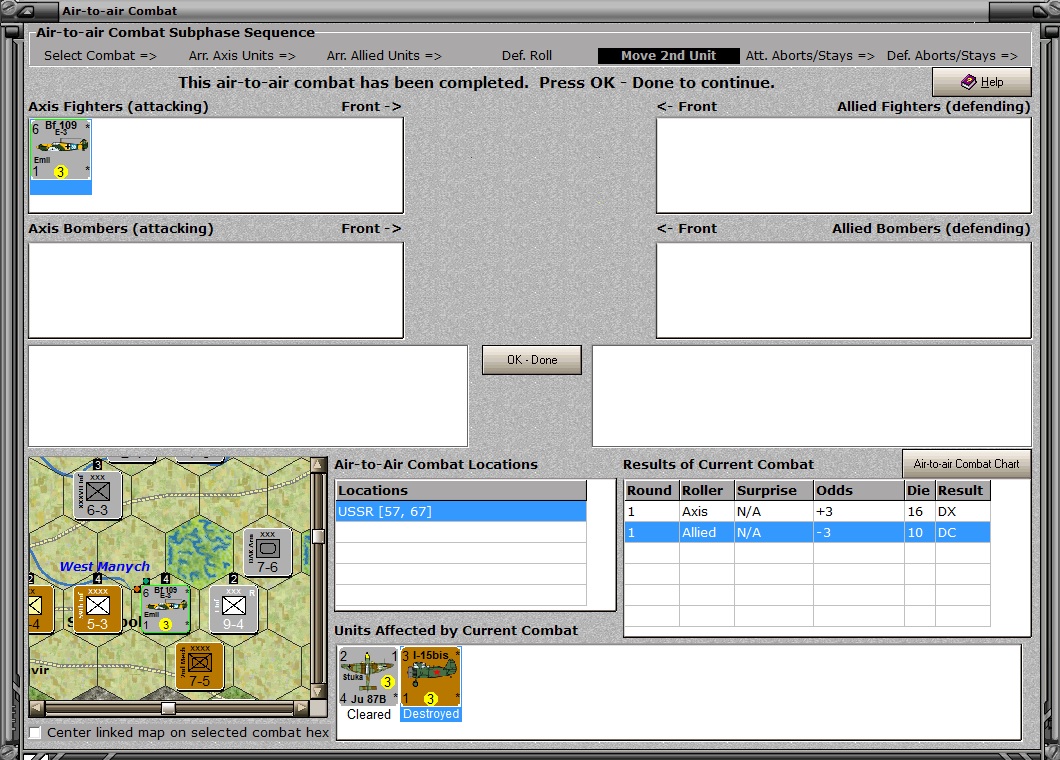The height and width of the screenshot is (760, 1060).
Task: Select the destroyed I-15bis unit counter
Action: pyautogui.click(x=431, y=676)
